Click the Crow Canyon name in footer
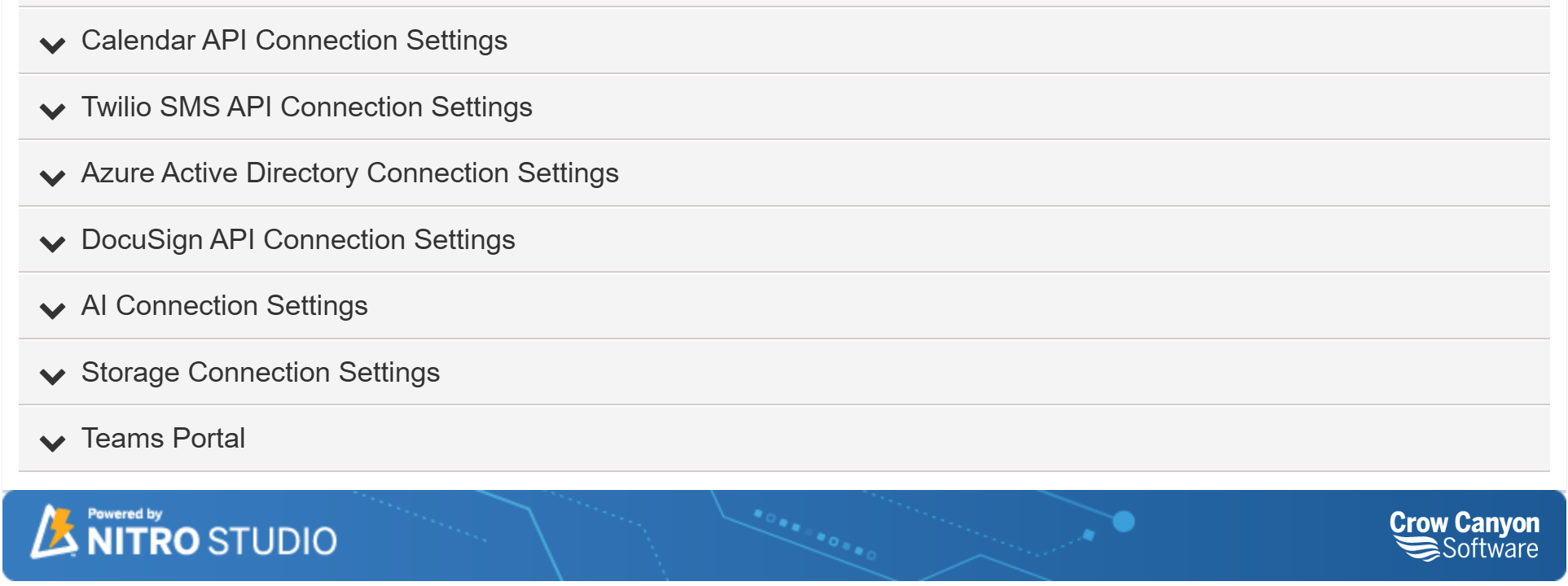This screenshot has width=1568, height=586. pos(1464,523)
